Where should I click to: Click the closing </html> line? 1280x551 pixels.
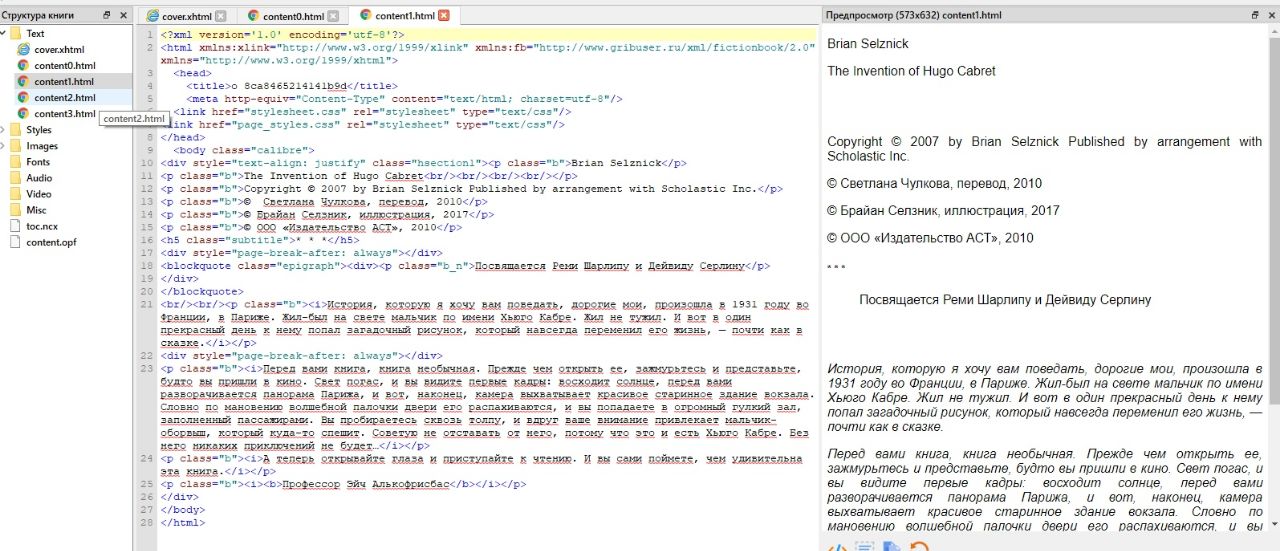183,522
